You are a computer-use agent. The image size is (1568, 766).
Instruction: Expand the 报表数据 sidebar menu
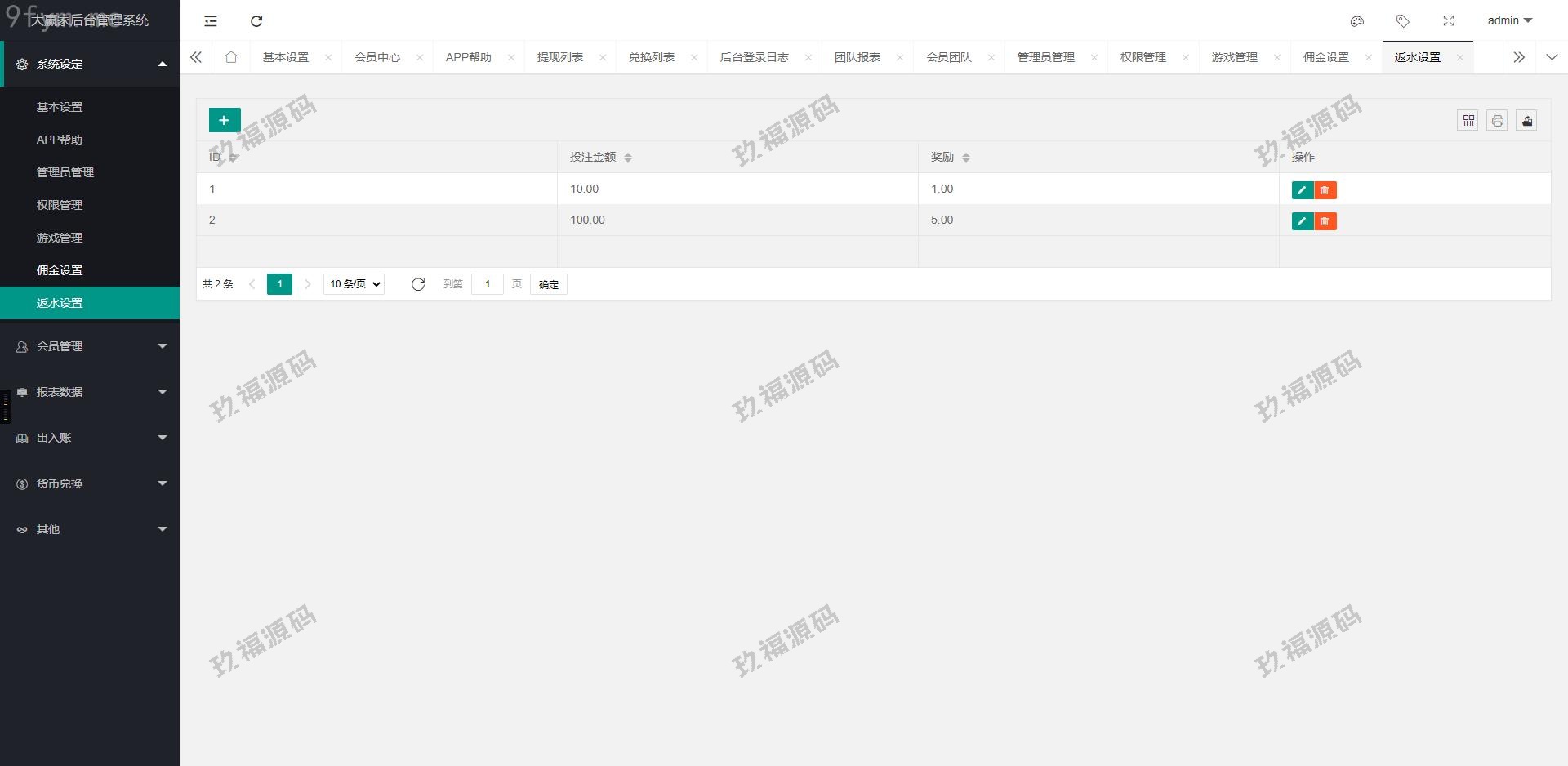coord(90,392)
